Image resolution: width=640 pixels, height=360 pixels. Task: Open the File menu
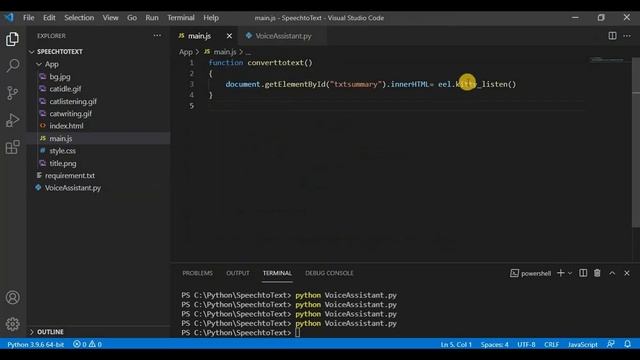[x=29, y=18]
